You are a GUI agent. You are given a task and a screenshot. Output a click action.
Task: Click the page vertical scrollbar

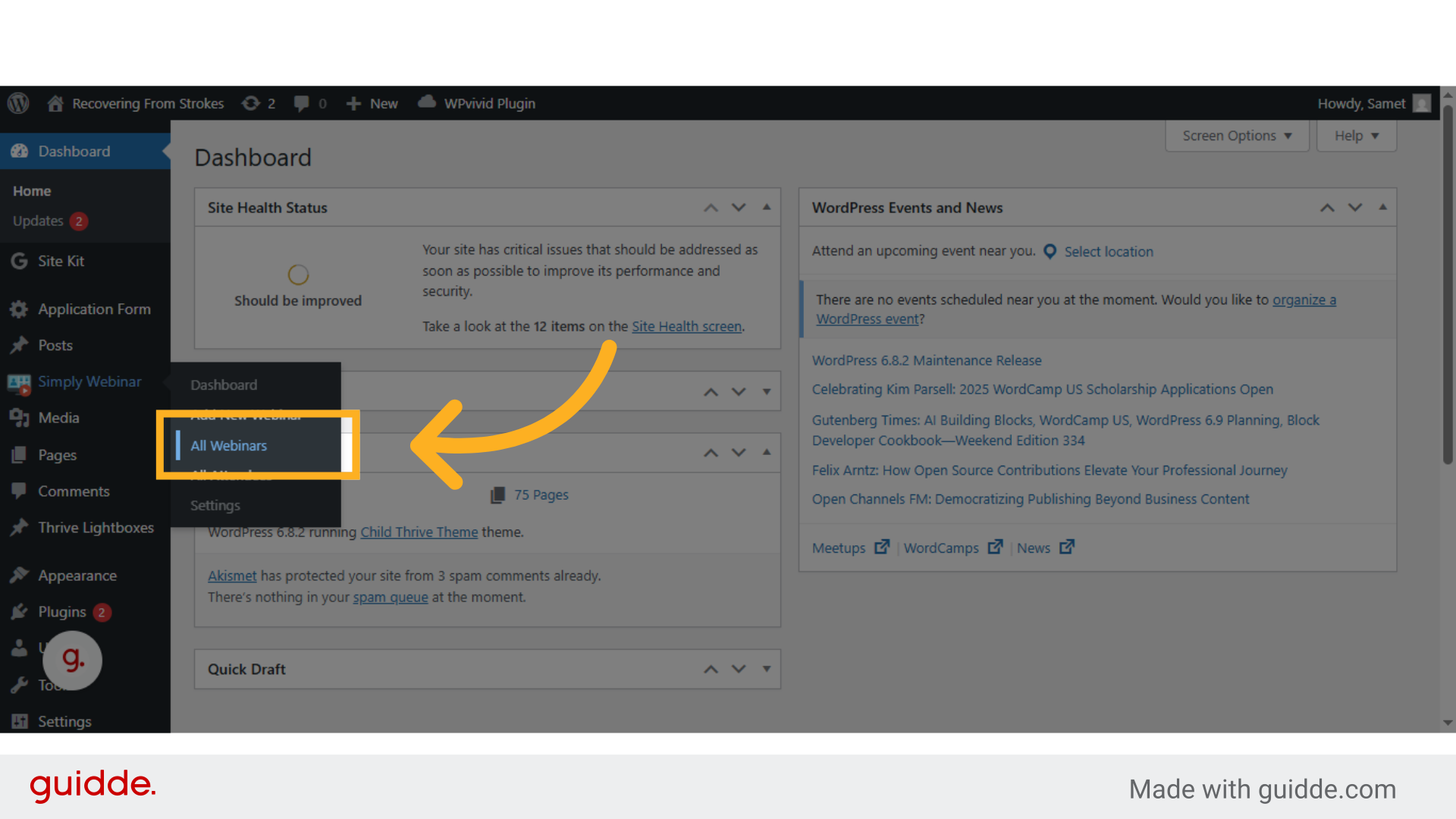click(x=1448, y=284)
